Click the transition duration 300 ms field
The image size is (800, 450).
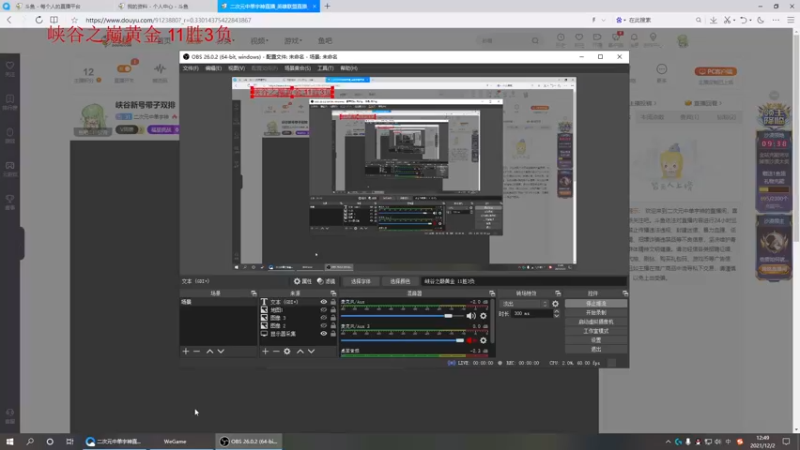click(x=532, y=313)
